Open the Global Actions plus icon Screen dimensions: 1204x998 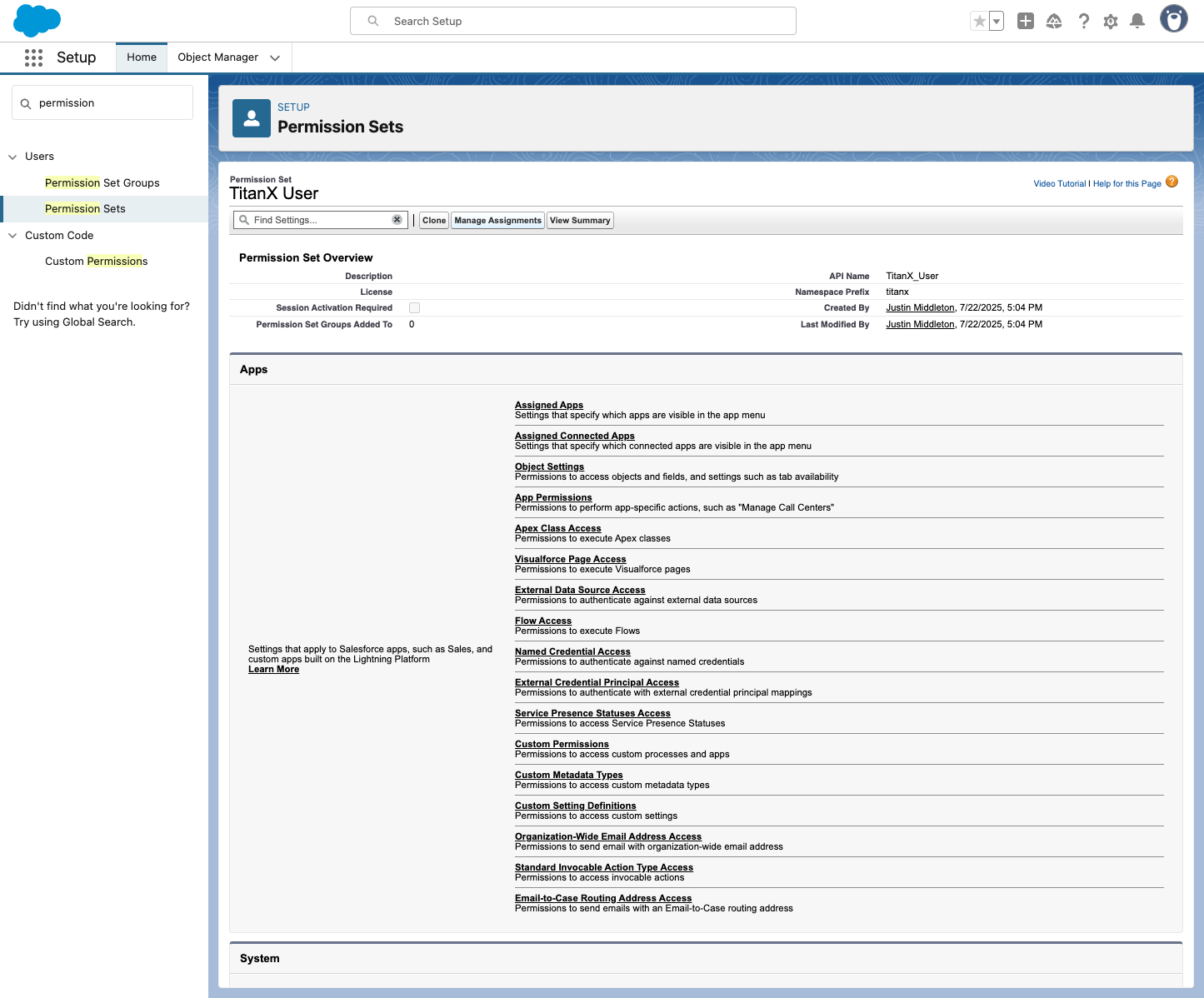coord(1026,22)
